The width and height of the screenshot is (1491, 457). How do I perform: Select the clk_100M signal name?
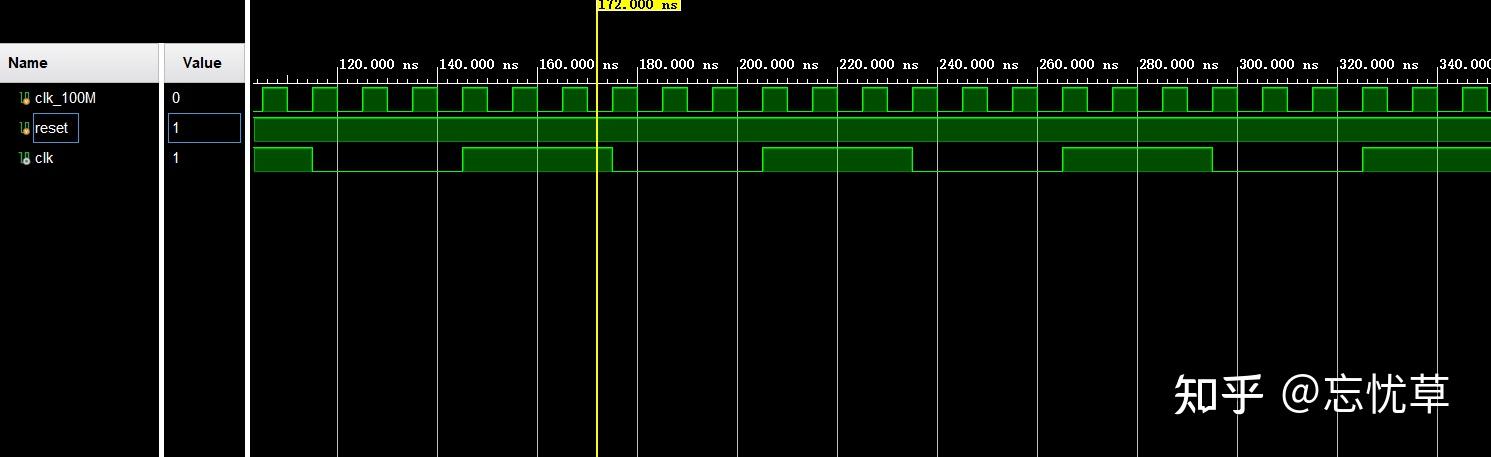click(65, 98)
